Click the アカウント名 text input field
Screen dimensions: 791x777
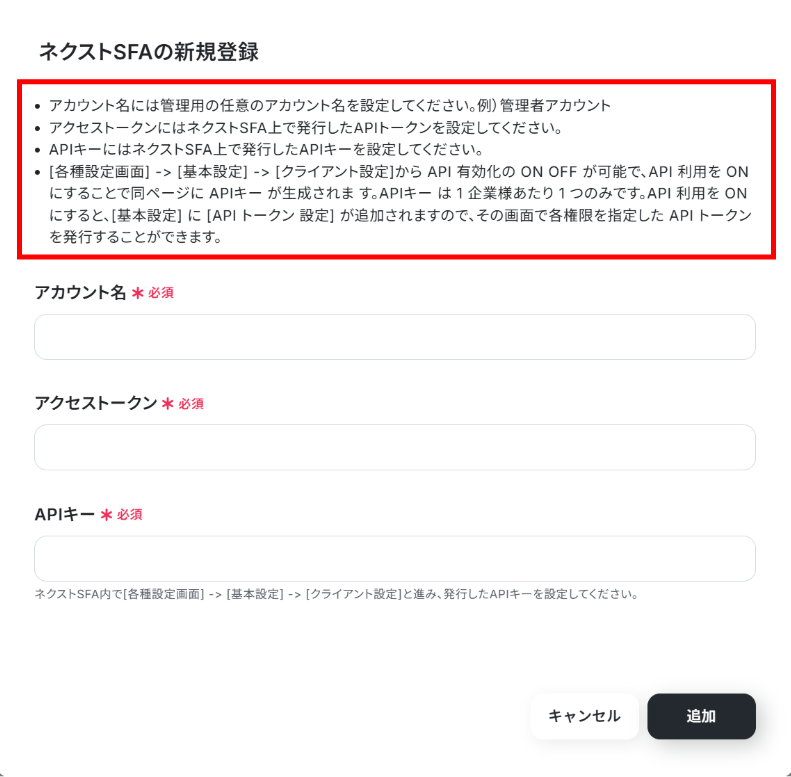point(394,337)
